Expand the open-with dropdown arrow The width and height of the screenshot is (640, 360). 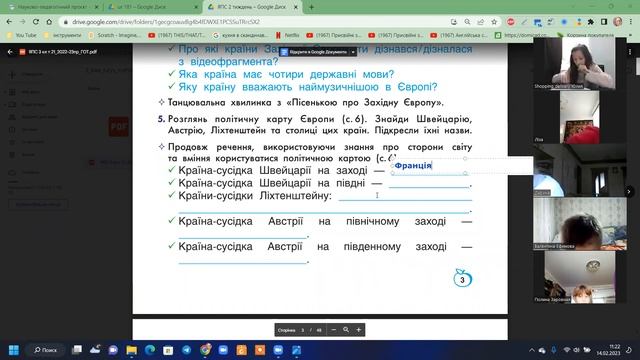coord(353,52)
